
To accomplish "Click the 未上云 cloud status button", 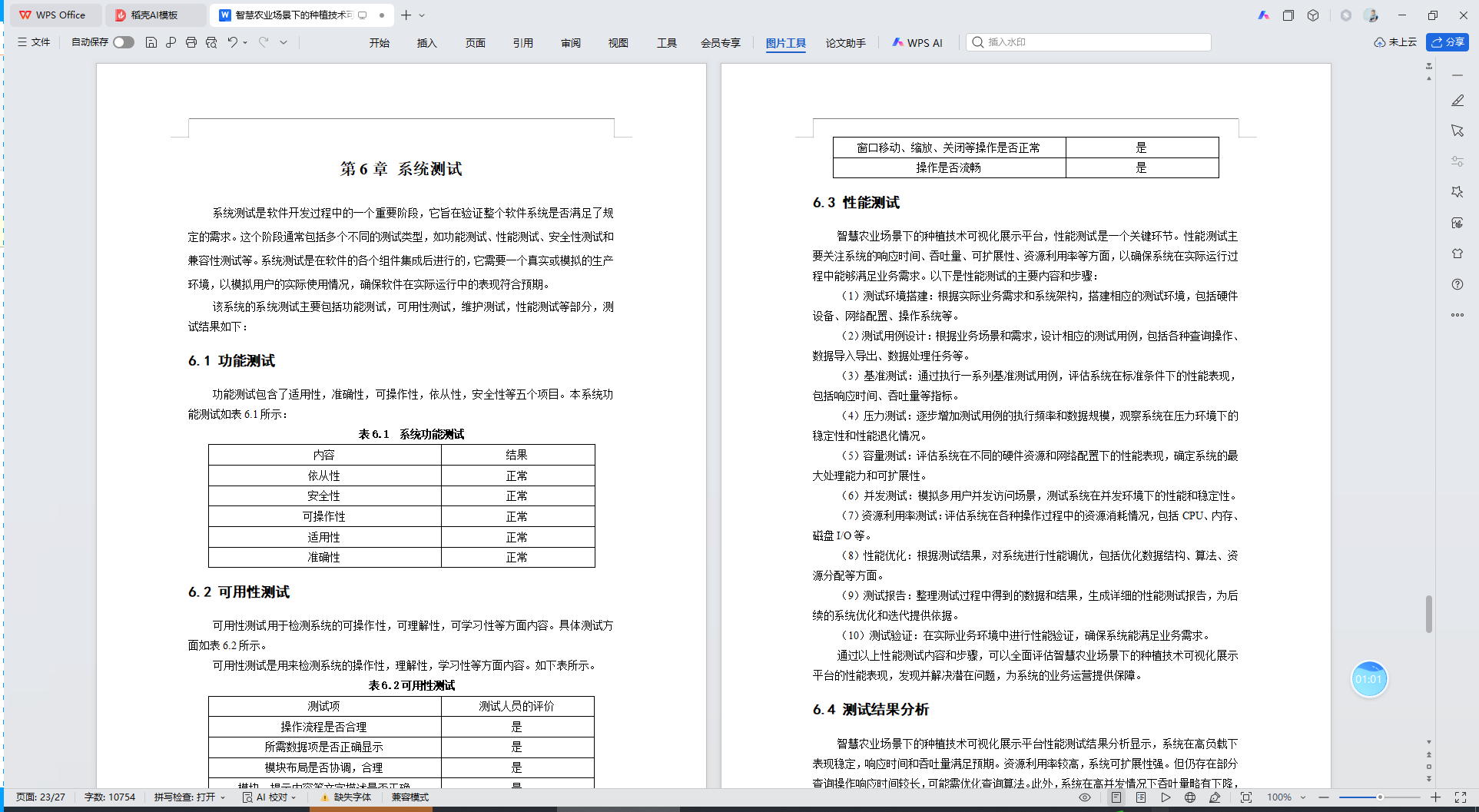I will [x=1395, y=42].
